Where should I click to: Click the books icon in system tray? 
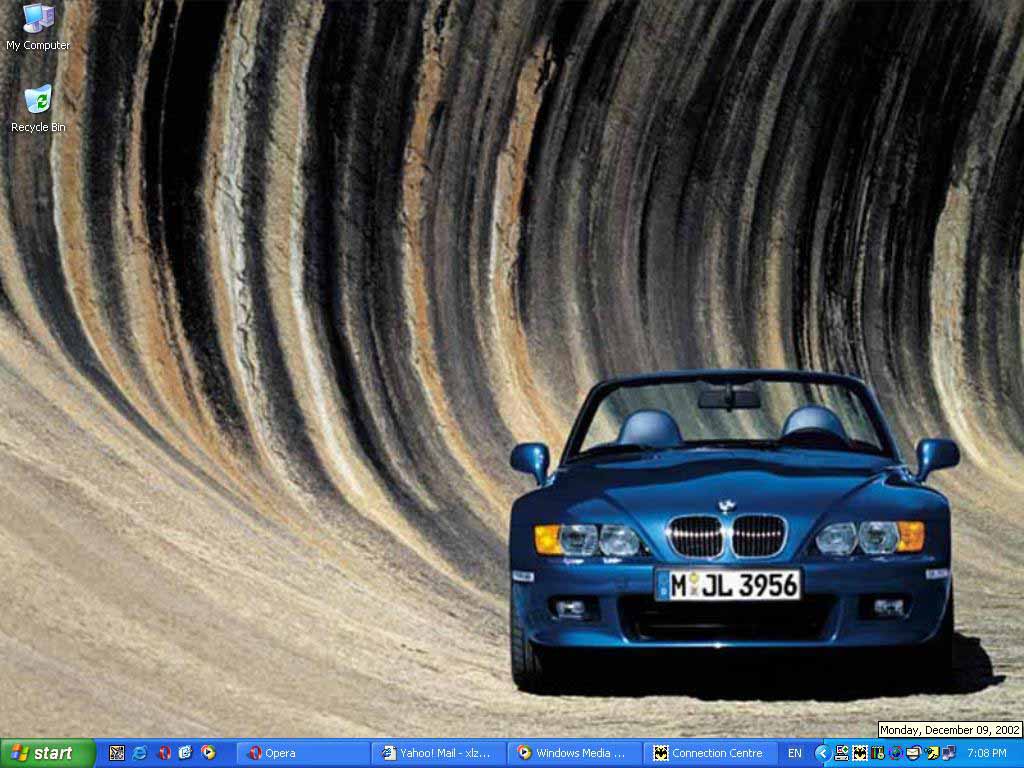(877, 753)
